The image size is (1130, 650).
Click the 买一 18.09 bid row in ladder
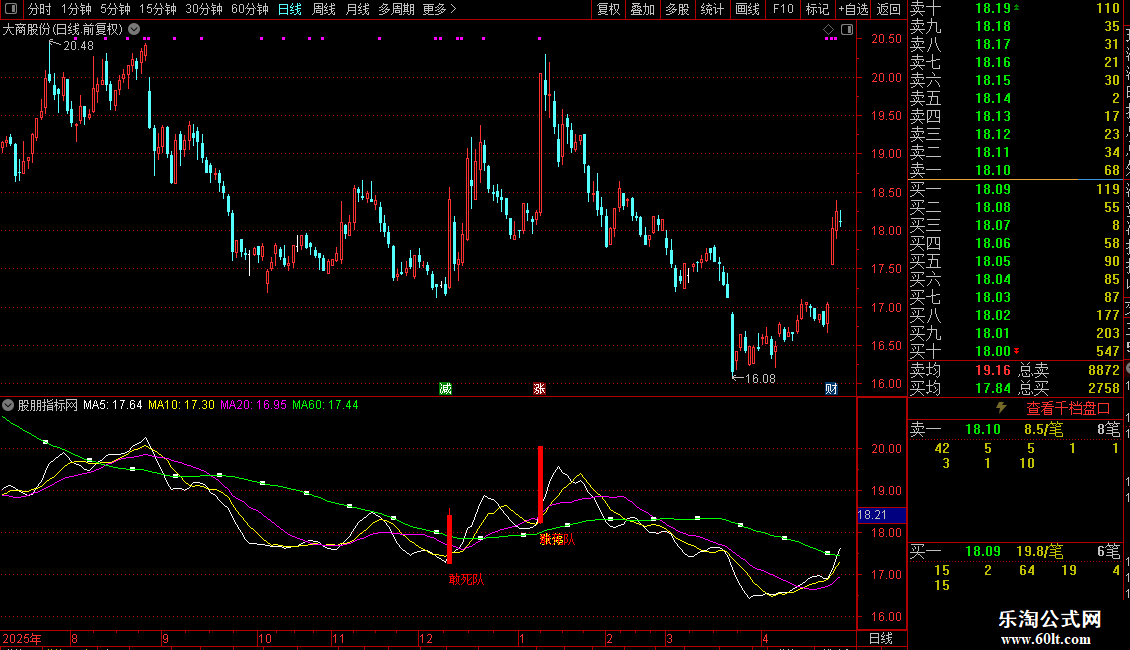(x=1015, y=189)
